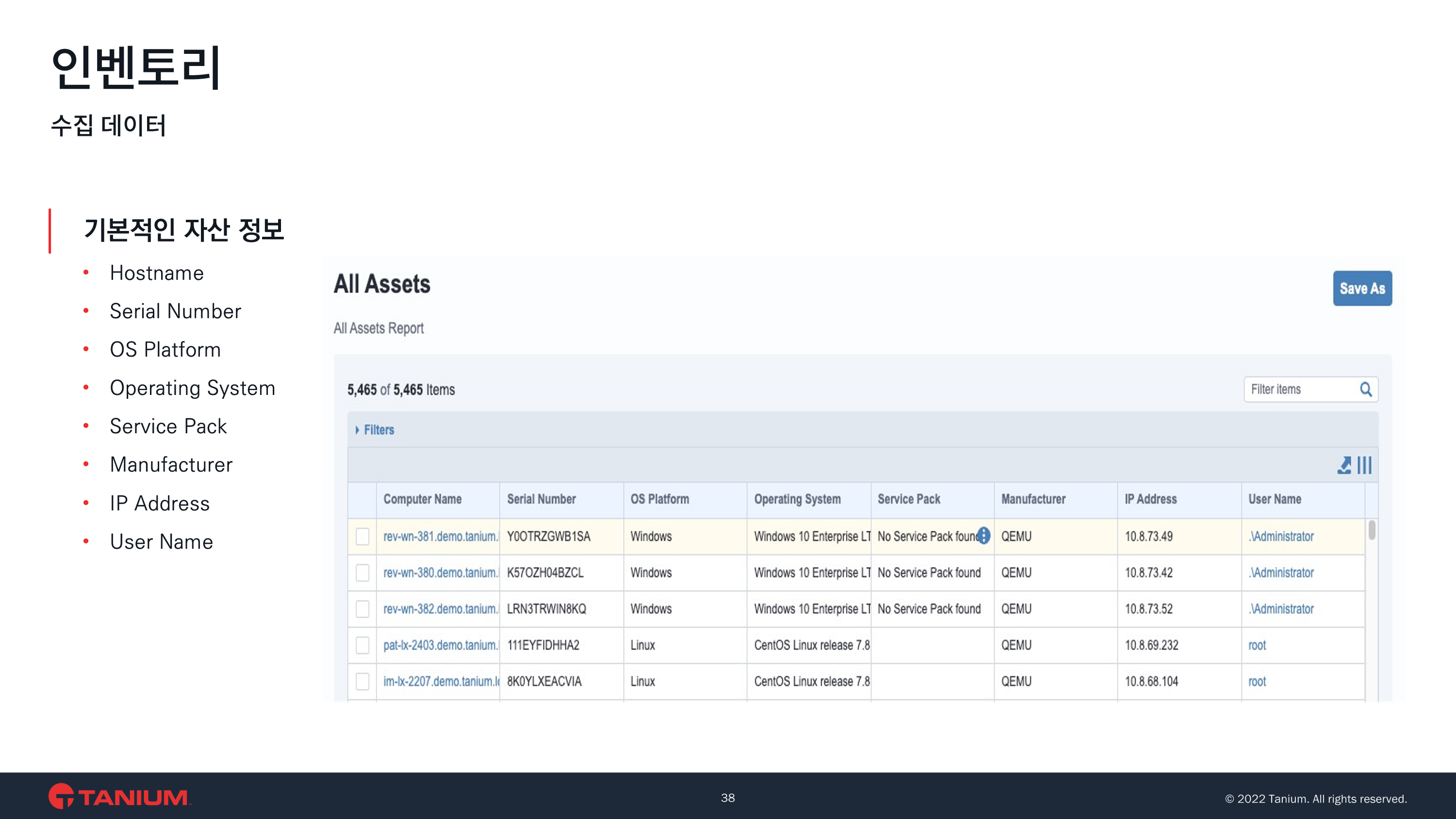The image size is (1456, 819).
Task: Check the box for rev-wn-381 row
Action: [x=363, y=537]
